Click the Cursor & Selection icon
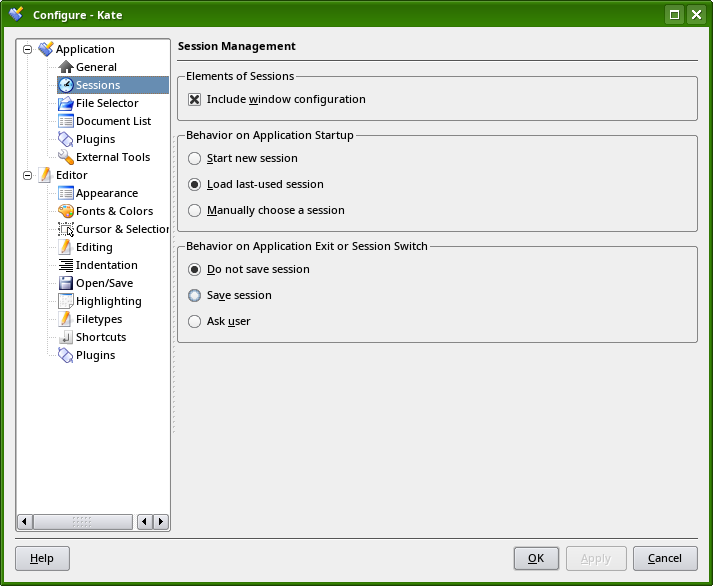Image resolution: width=713 pixels, height=586 pixels. click(66, 229)
